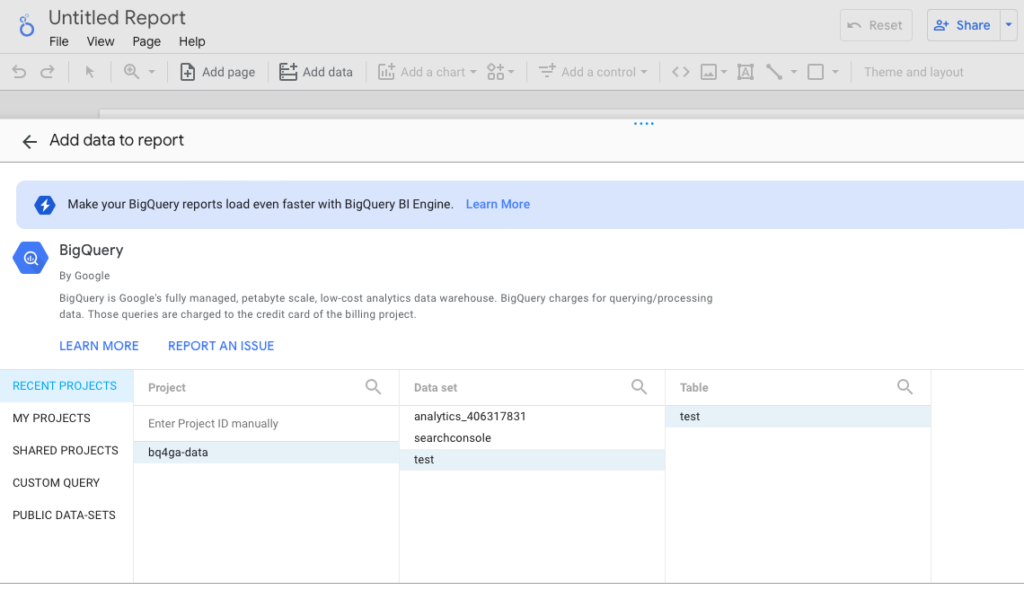The width and height of the screenshot is (1024, 608).
Task: Select the MY PROJECTS tab
Action: (67, 418)
